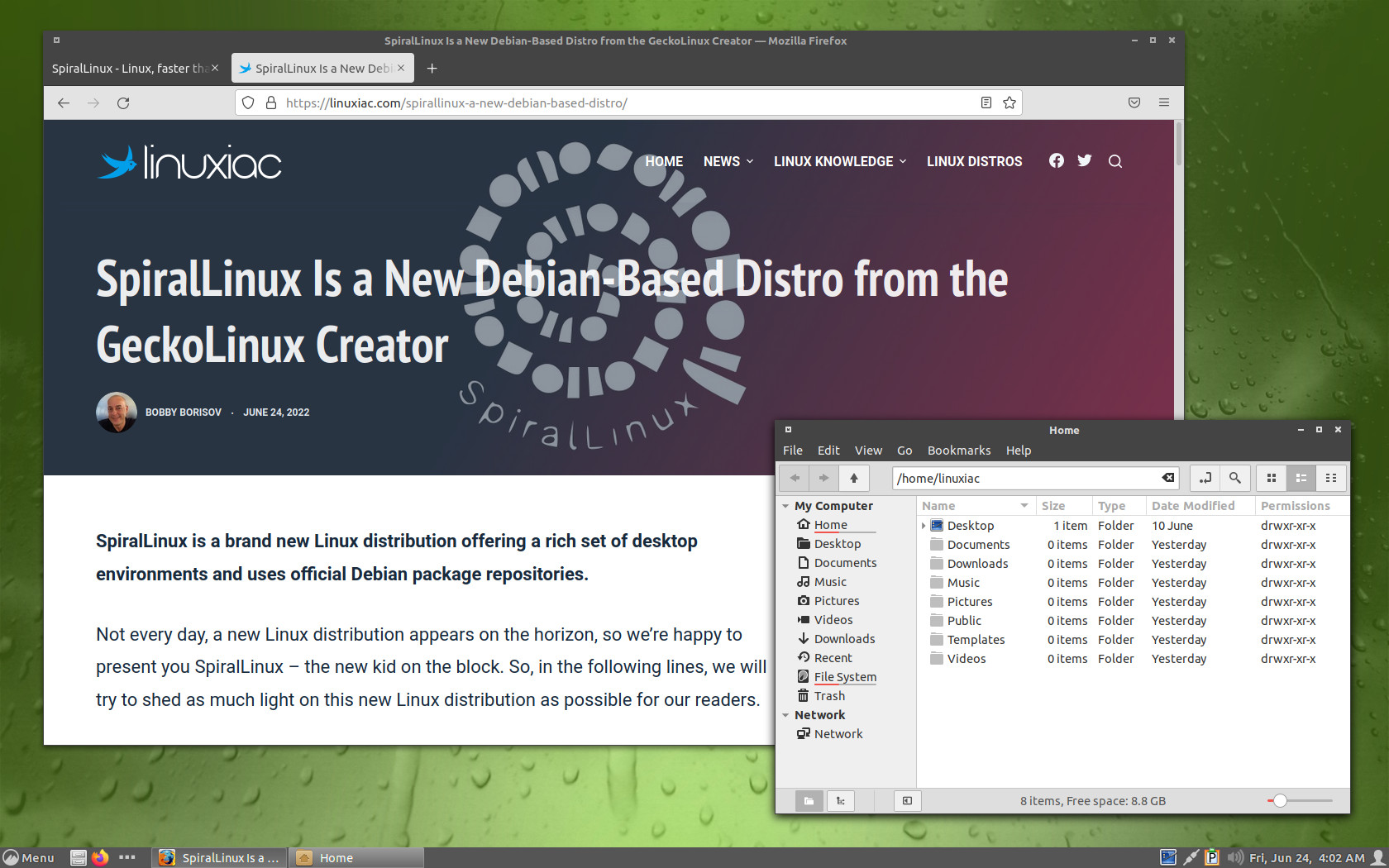The height and width of the screenshot is (868, 1389).
Task: Go up to parent folder
Action: pos(854,478)
